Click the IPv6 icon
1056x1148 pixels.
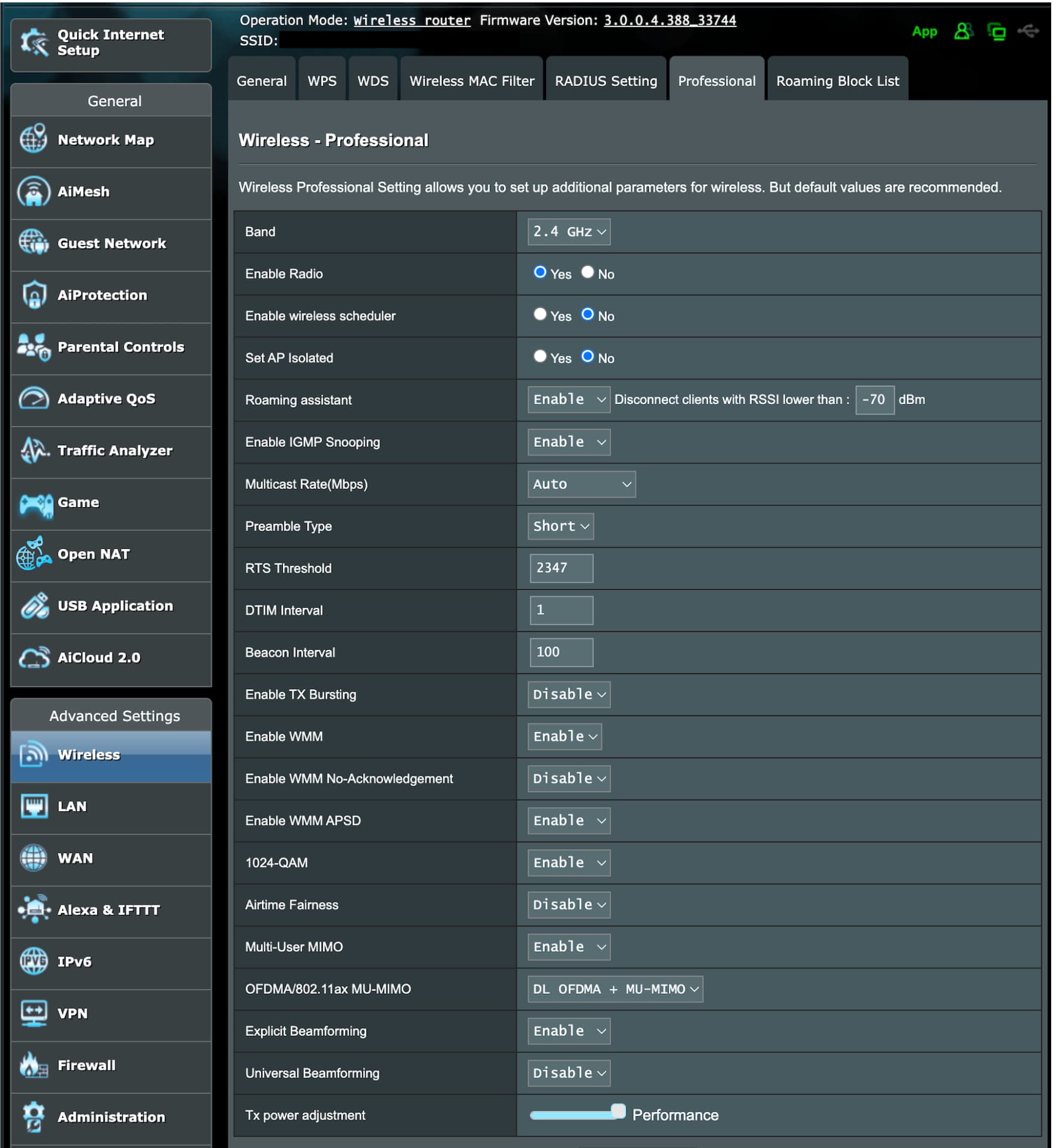point(34,961)
